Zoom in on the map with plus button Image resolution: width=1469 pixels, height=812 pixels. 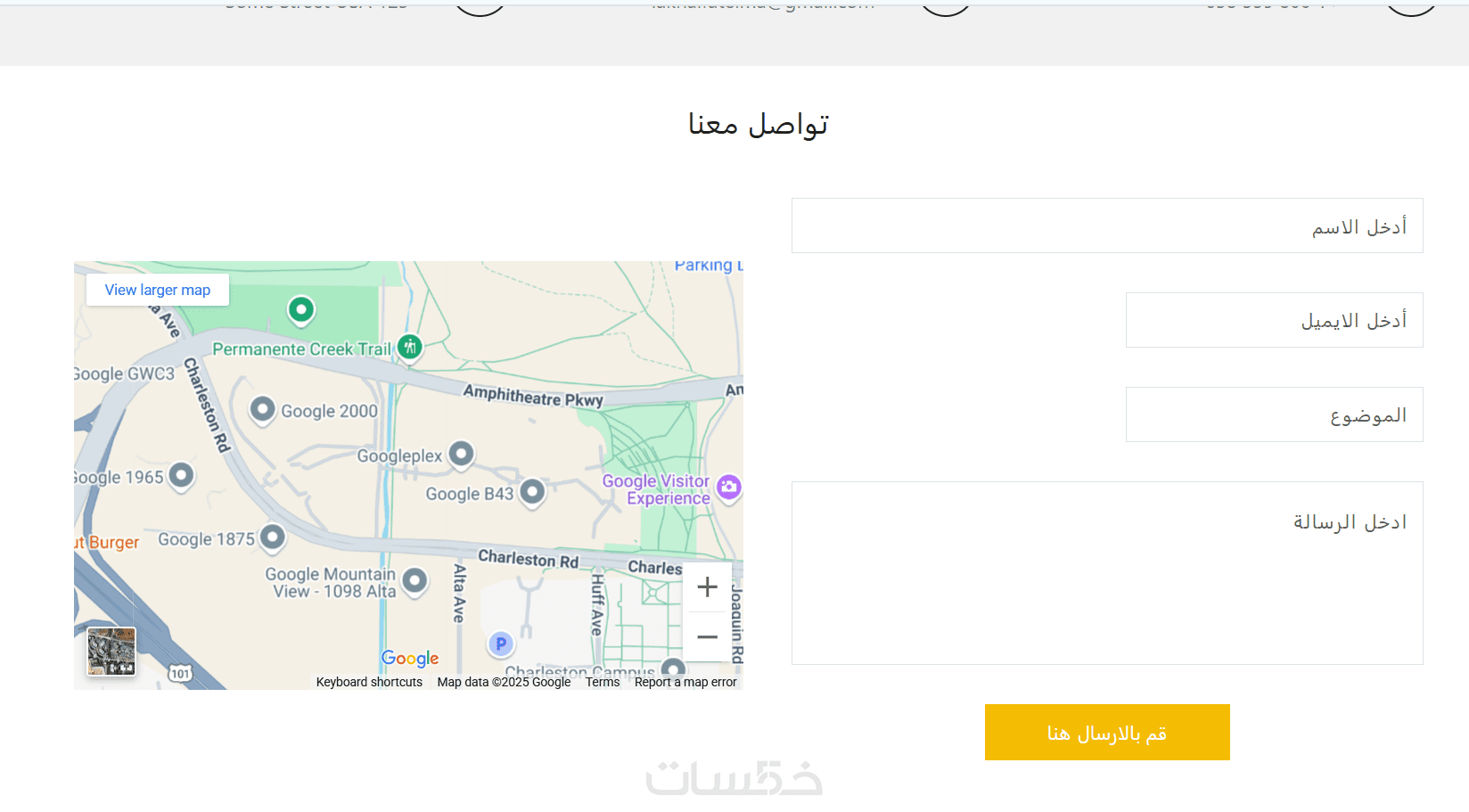708,586
